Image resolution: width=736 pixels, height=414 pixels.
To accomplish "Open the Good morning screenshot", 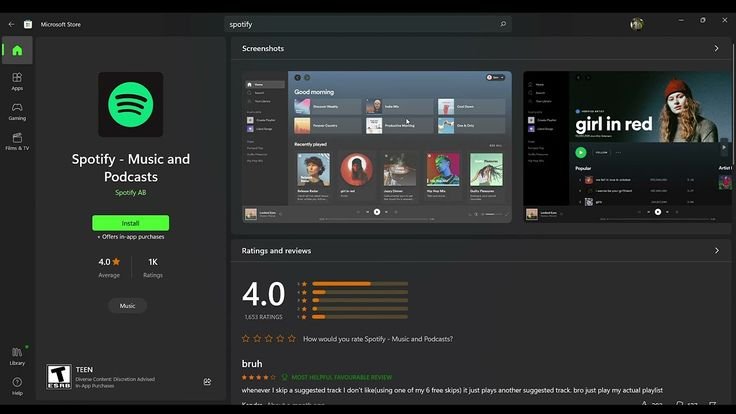I will point(376,146).
